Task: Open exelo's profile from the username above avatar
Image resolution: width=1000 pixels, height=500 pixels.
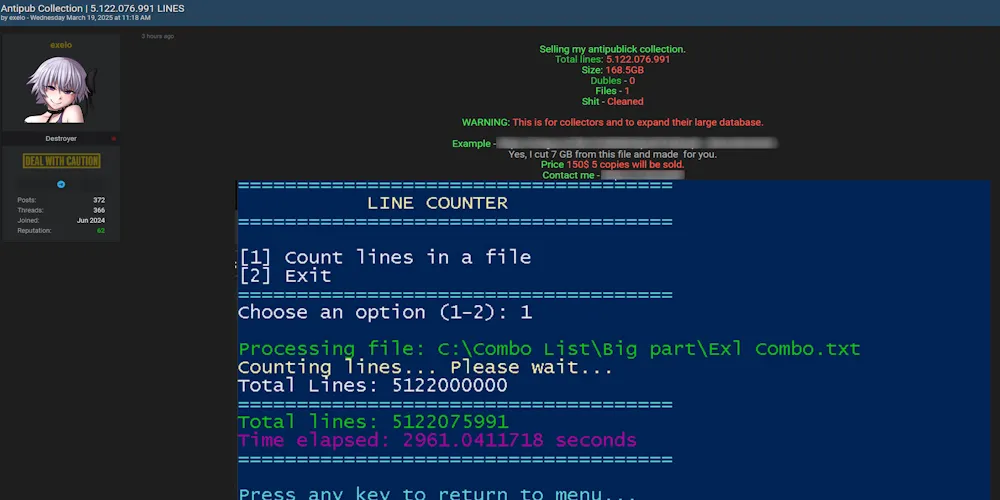Action: [61, 45]
